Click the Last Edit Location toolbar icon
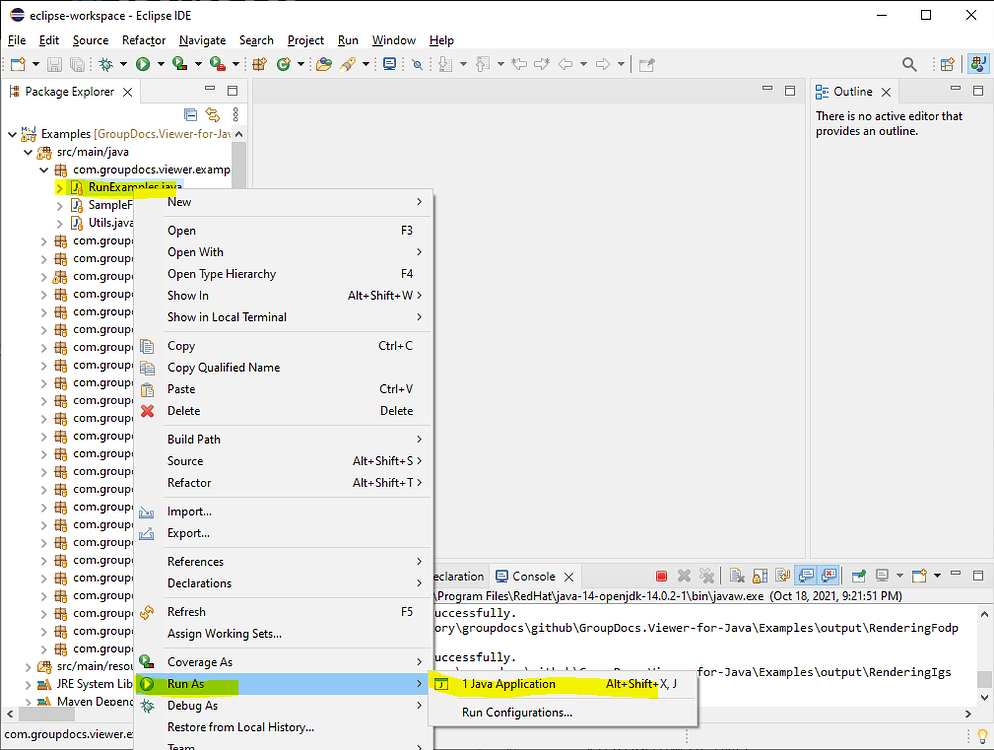 [519, 64]
